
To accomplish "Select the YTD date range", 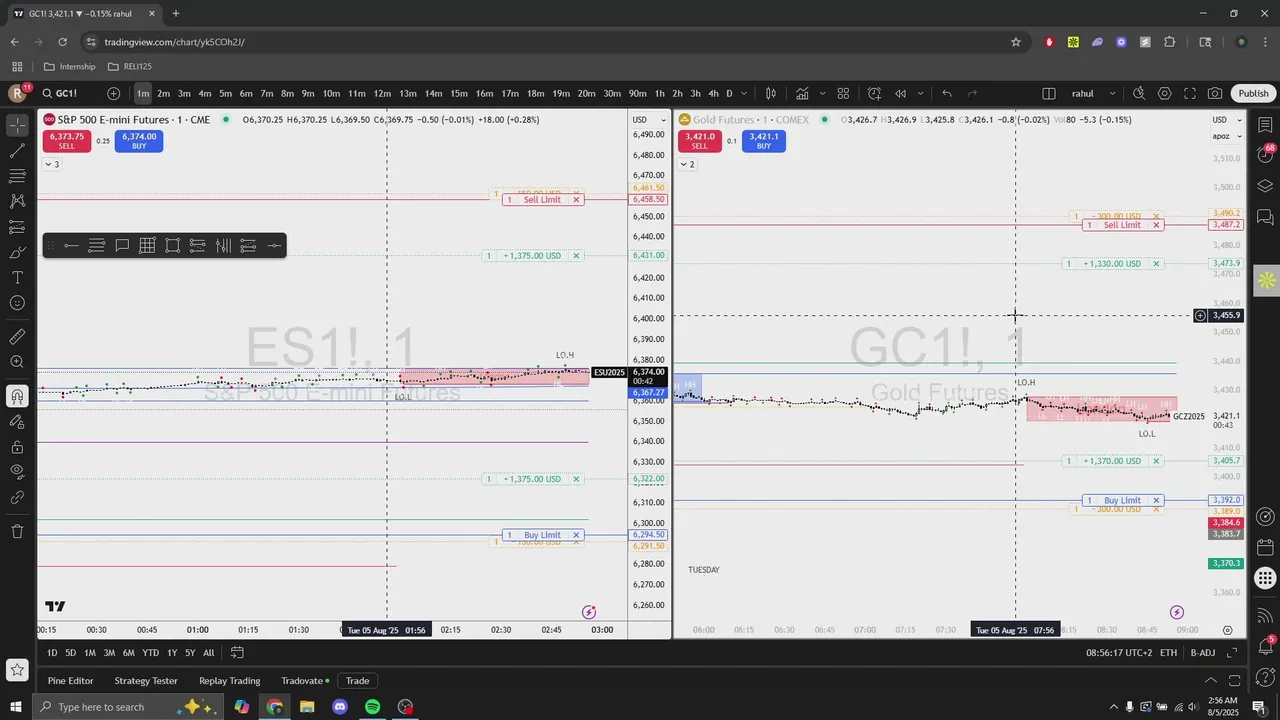I will (150, 653).
